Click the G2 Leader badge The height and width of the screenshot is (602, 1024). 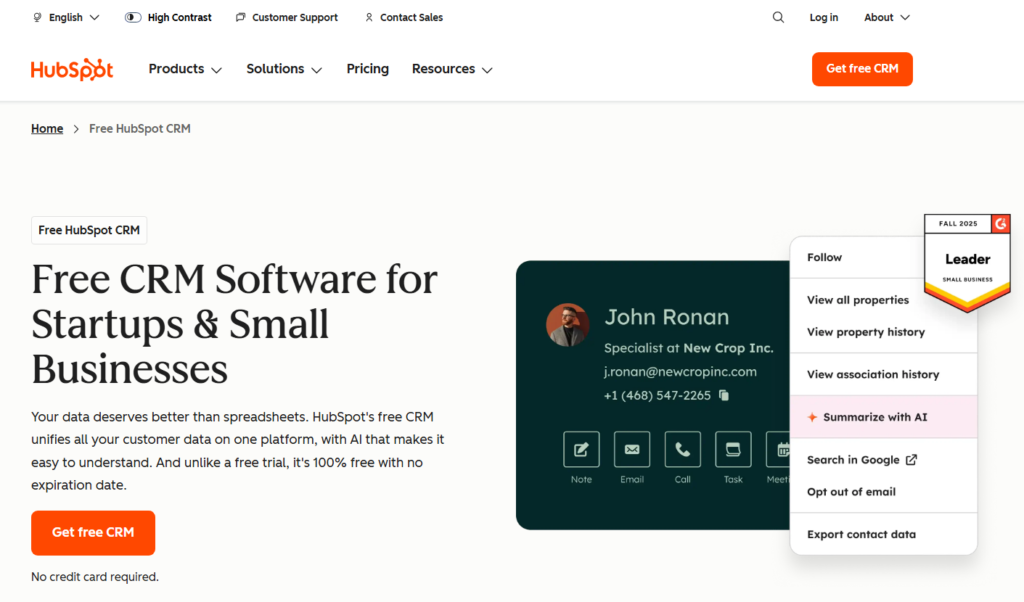click(x=966, y=262)
